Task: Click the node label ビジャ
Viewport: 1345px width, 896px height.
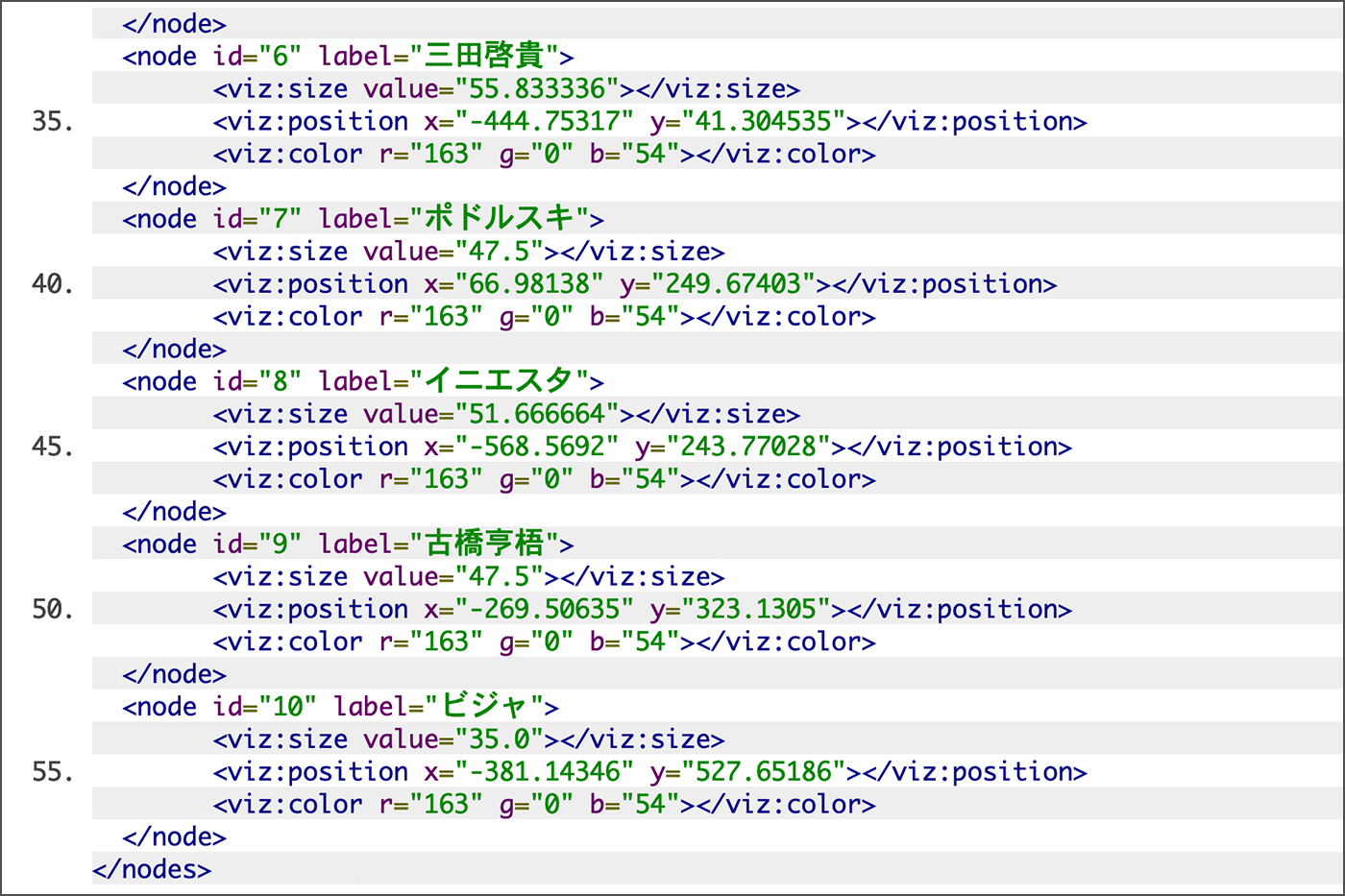Action: pos(484,707)
